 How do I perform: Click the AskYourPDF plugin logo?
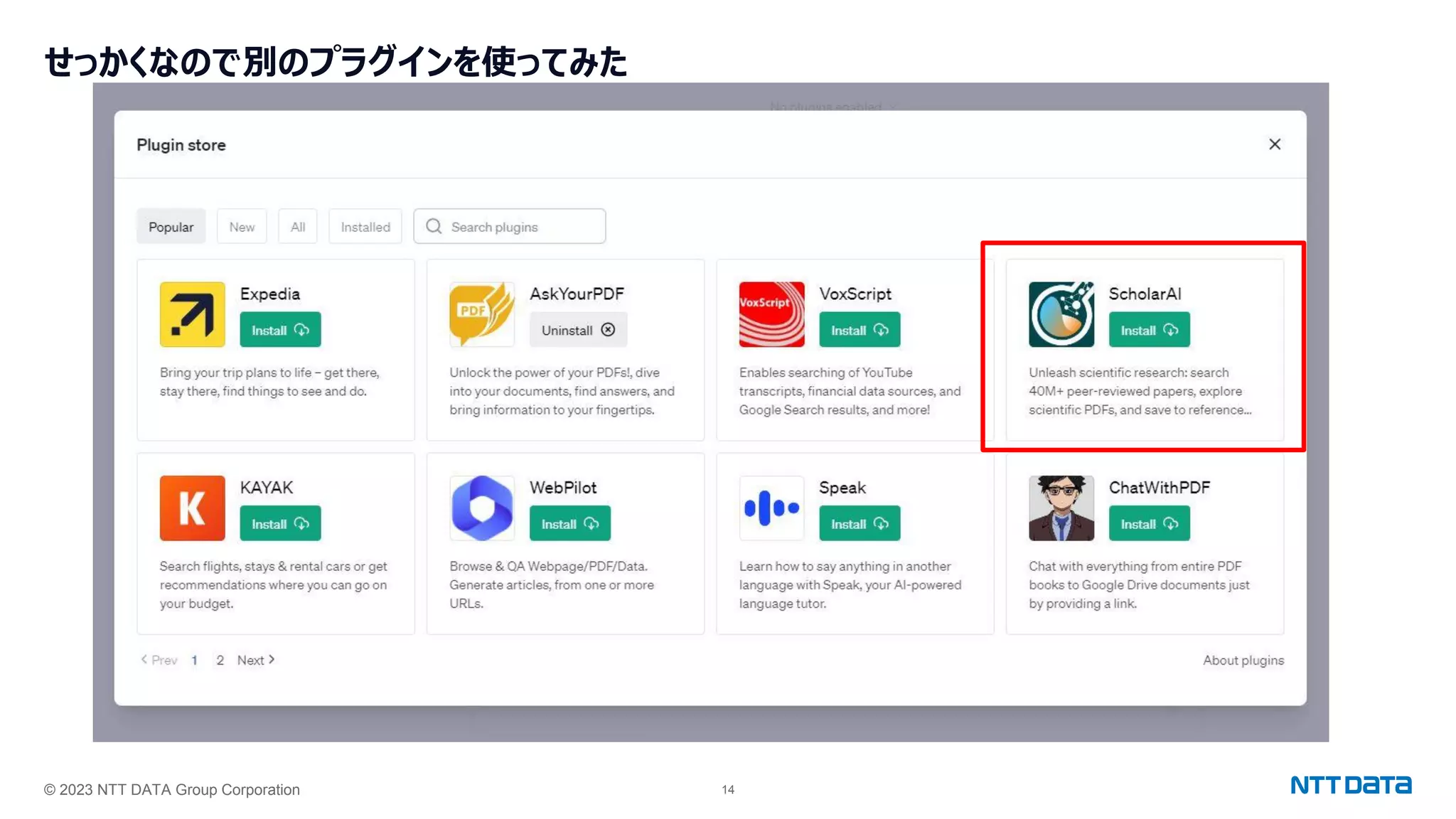[x=482, y=314]
